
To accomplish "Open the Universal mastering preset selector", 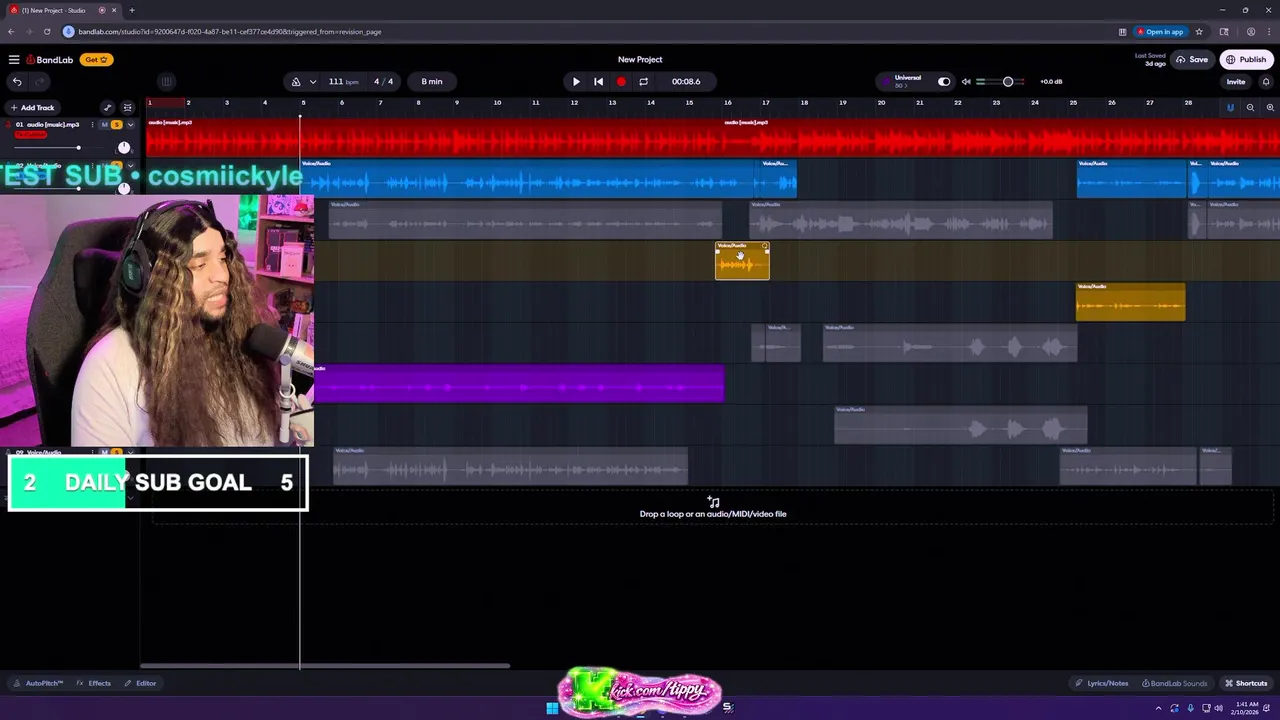I will (x=907, y=81).
